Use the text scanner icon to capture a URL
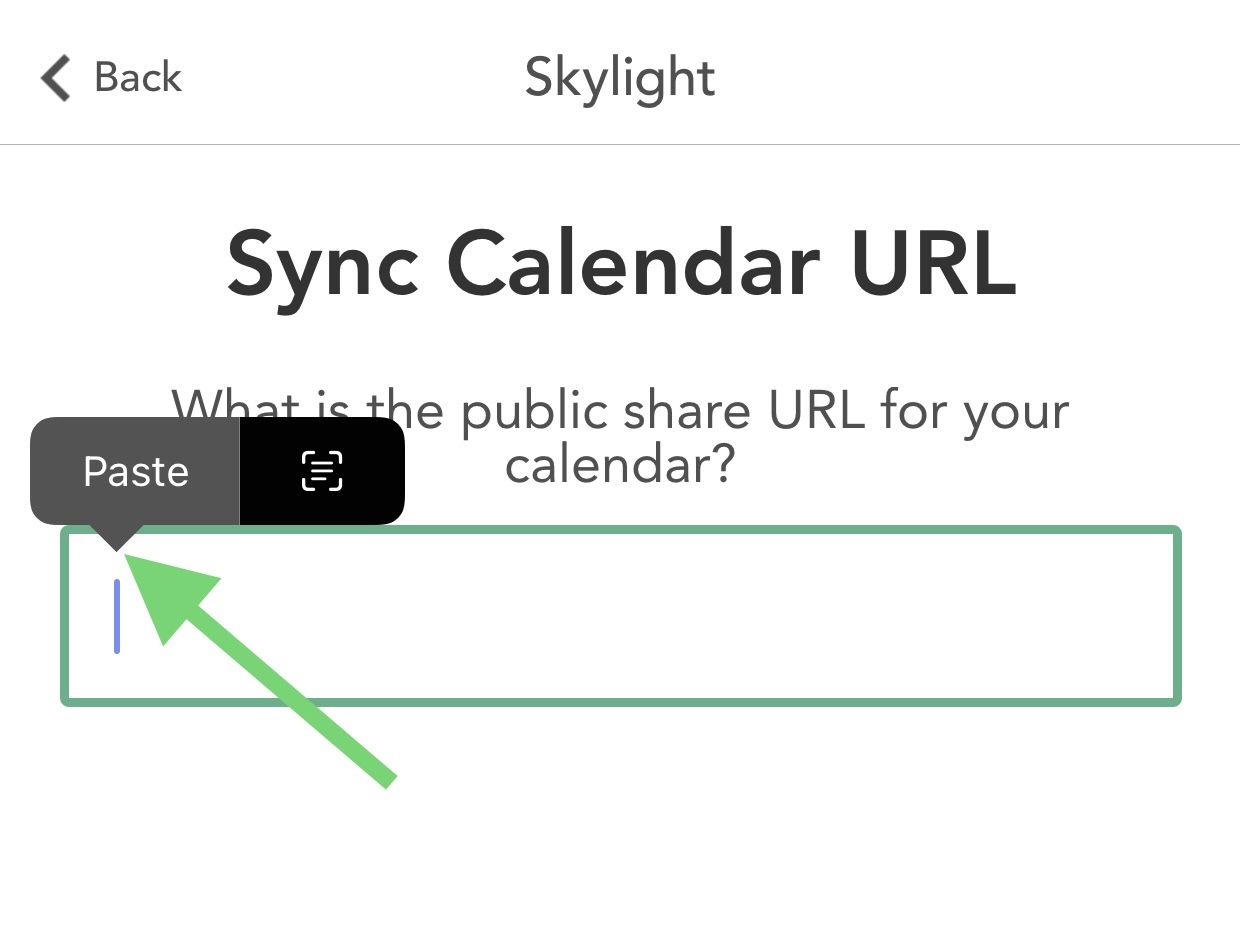The height and width of the screenshot is (946, 1240). [321, 471]
